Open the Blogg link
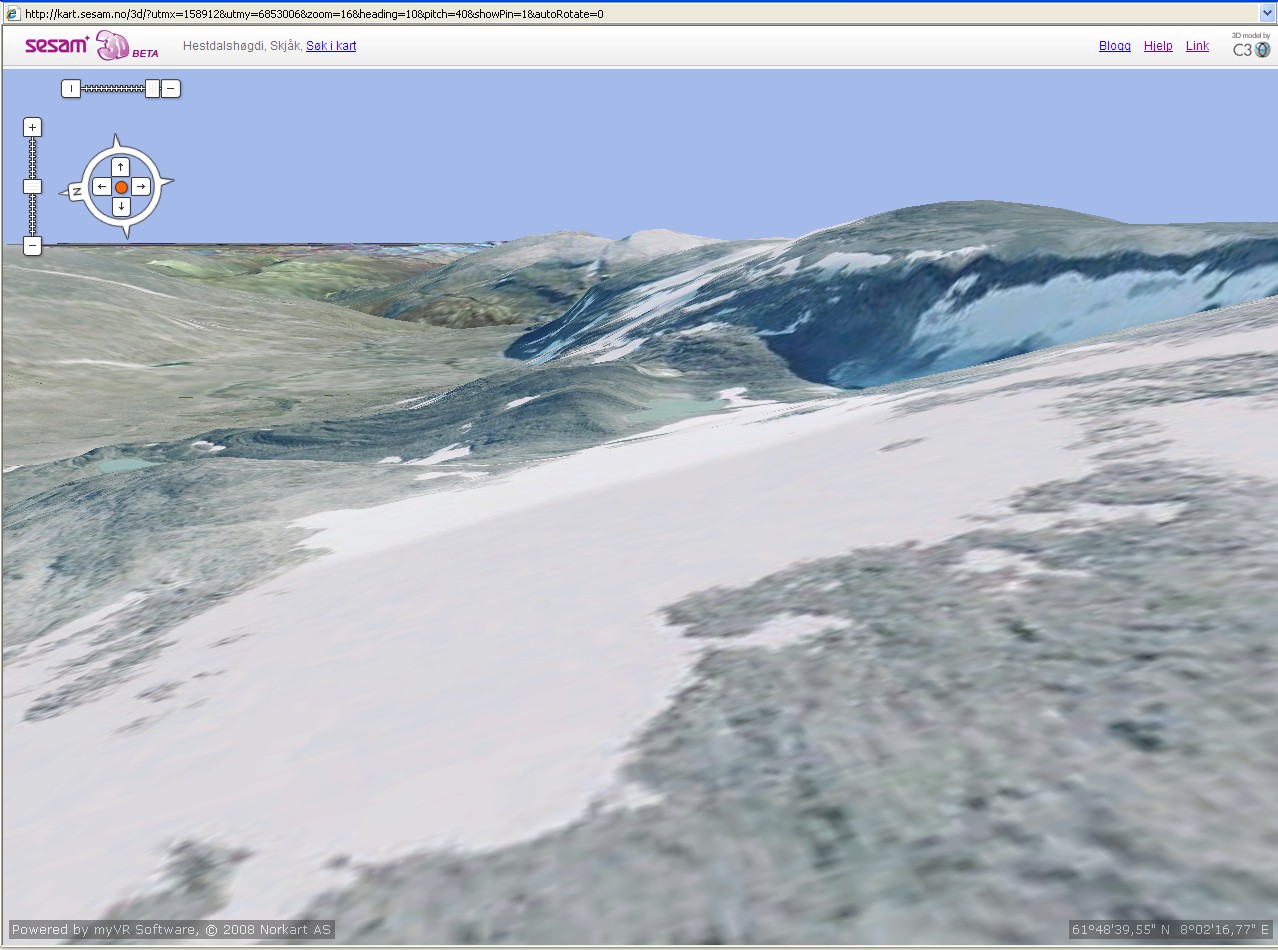The width and height of the screenshot is (1278, 950). [x=1114, y=46]
